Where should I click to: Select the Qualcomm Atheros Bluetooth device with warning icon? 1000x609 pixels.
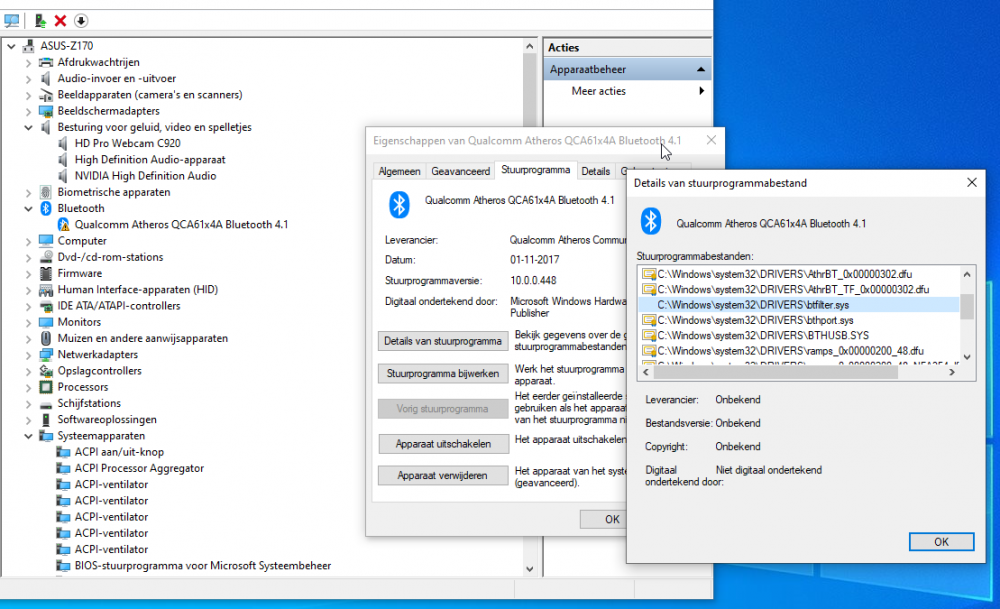[x=180, y=225]
